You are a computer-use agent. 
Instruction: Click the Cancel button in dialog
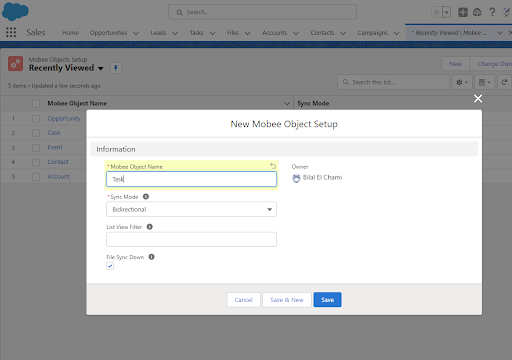tap(243, 300)
